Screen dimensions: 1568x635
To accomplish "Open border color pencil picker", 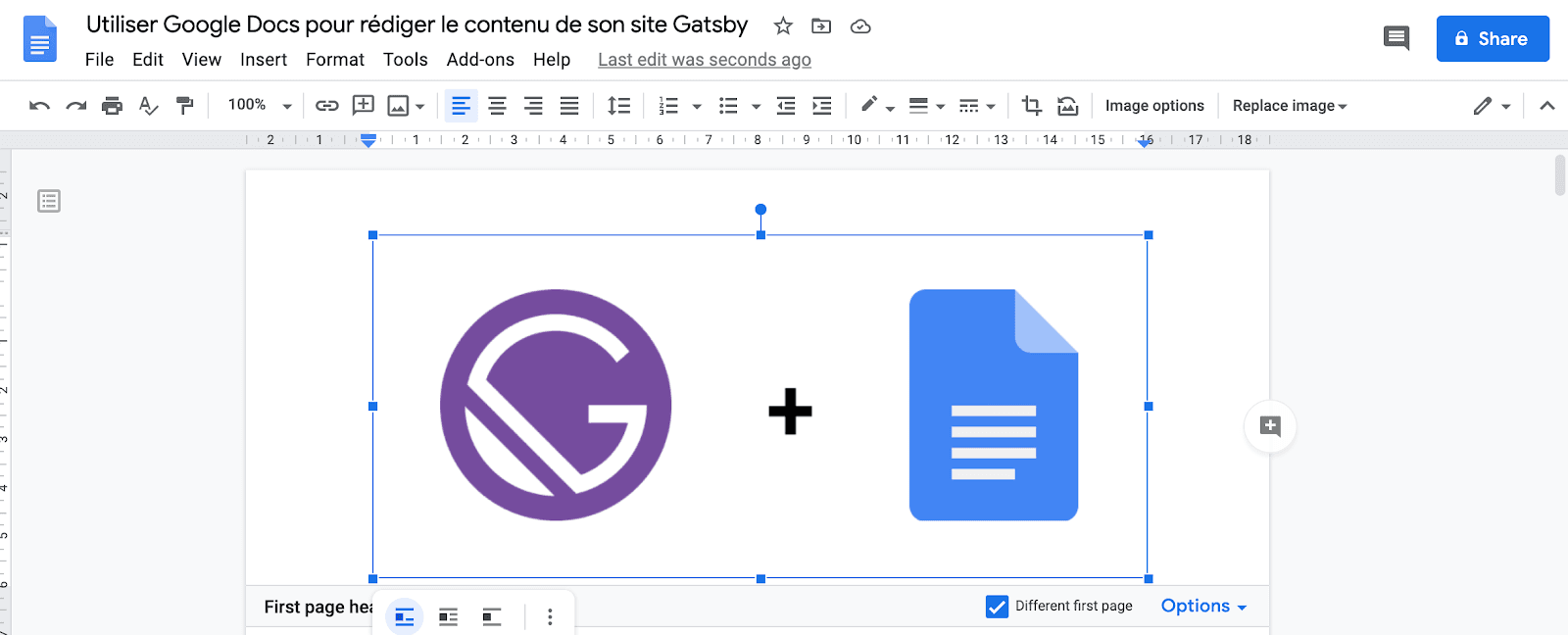I will [877, 105].
